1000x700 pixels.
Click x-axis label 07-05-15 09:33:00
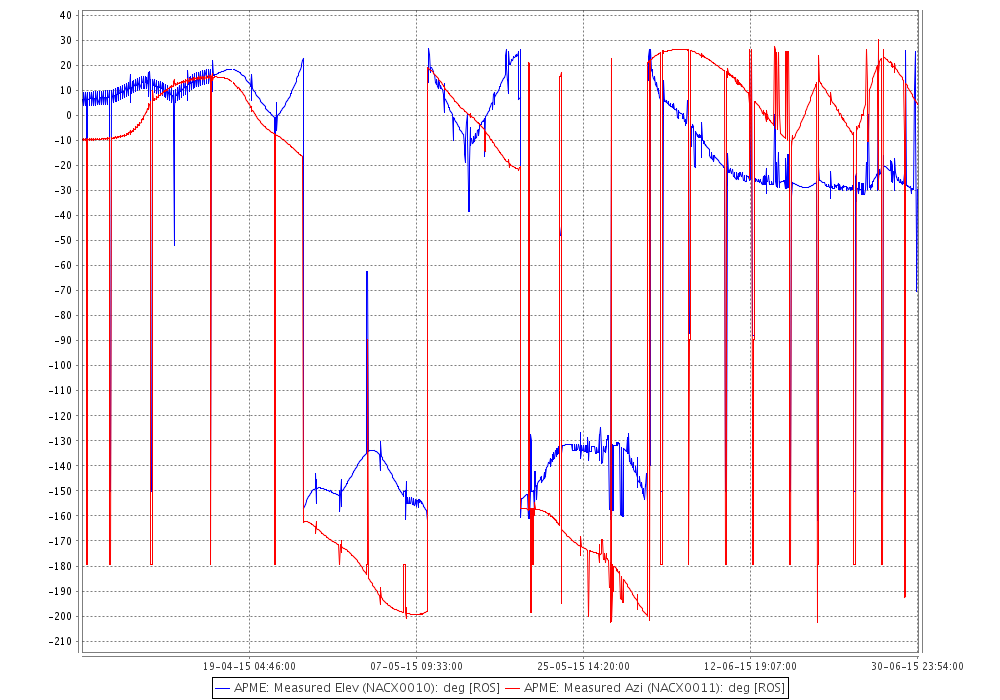click(x=416, y=666)
